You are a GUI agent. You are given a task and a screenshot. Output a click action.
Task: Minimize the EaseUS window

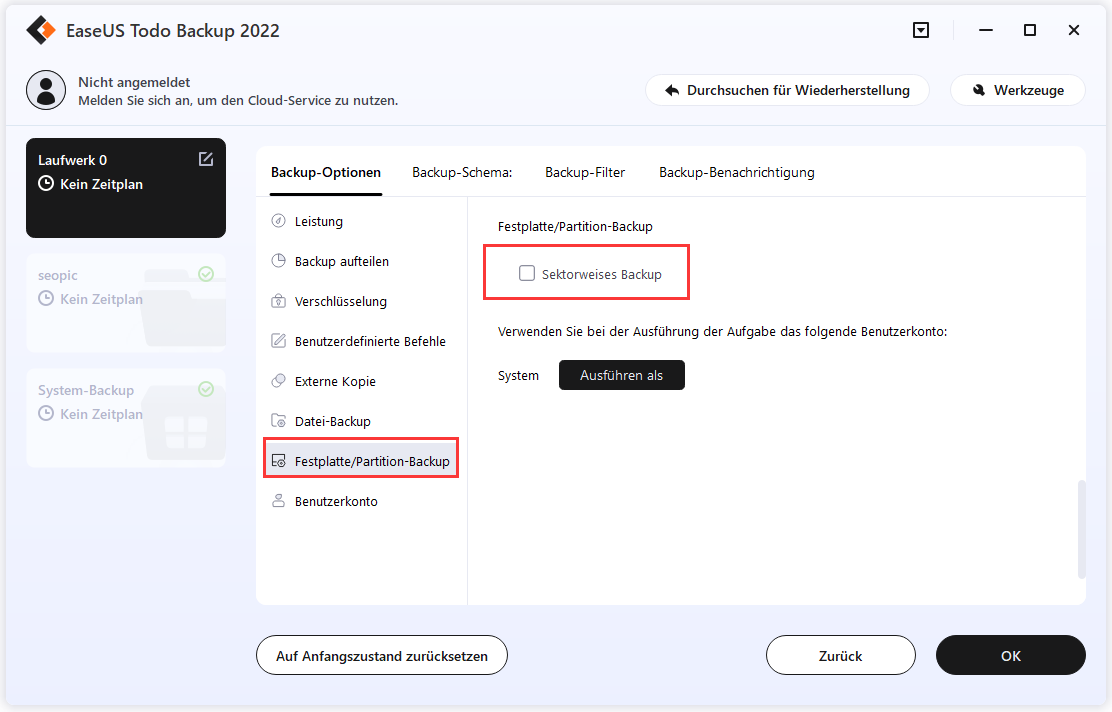pos(986,30)
